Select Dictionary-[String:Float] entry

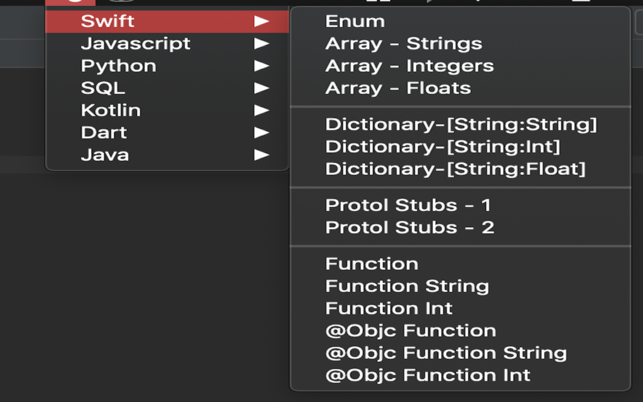coord(460,169)
